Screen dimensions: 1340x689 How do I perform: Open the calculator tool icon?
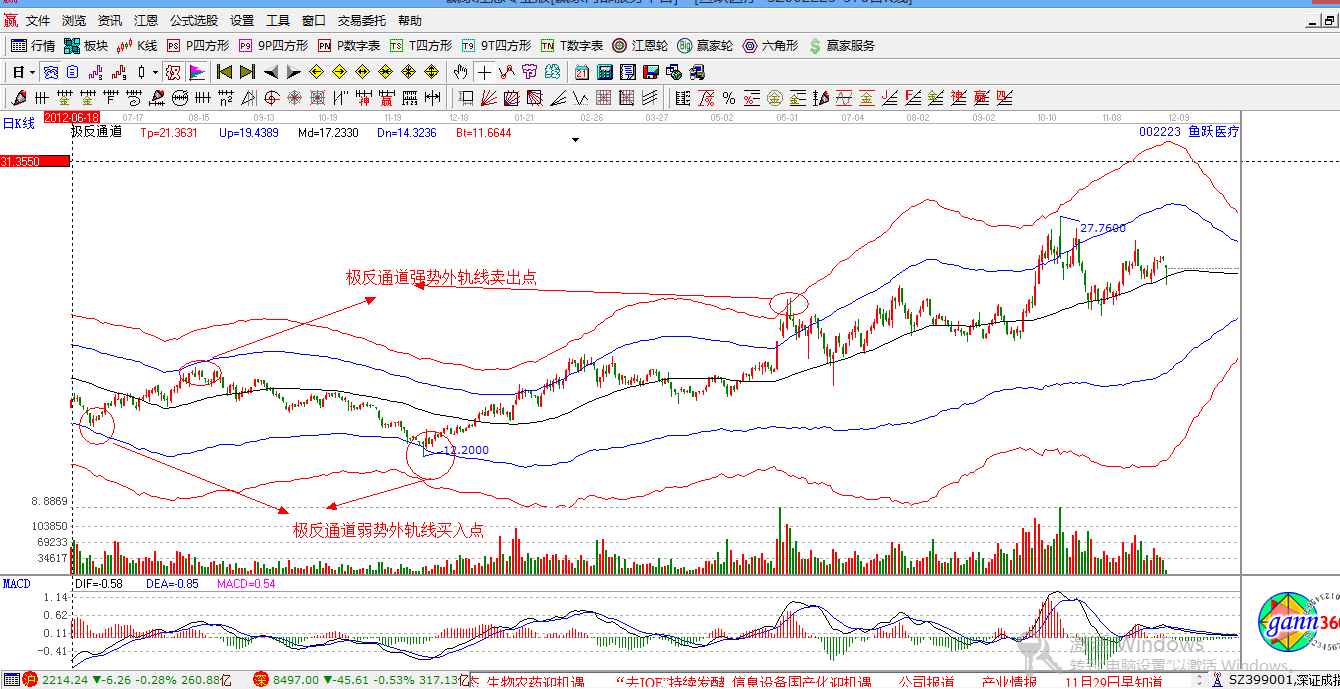(x=605, y=72)
